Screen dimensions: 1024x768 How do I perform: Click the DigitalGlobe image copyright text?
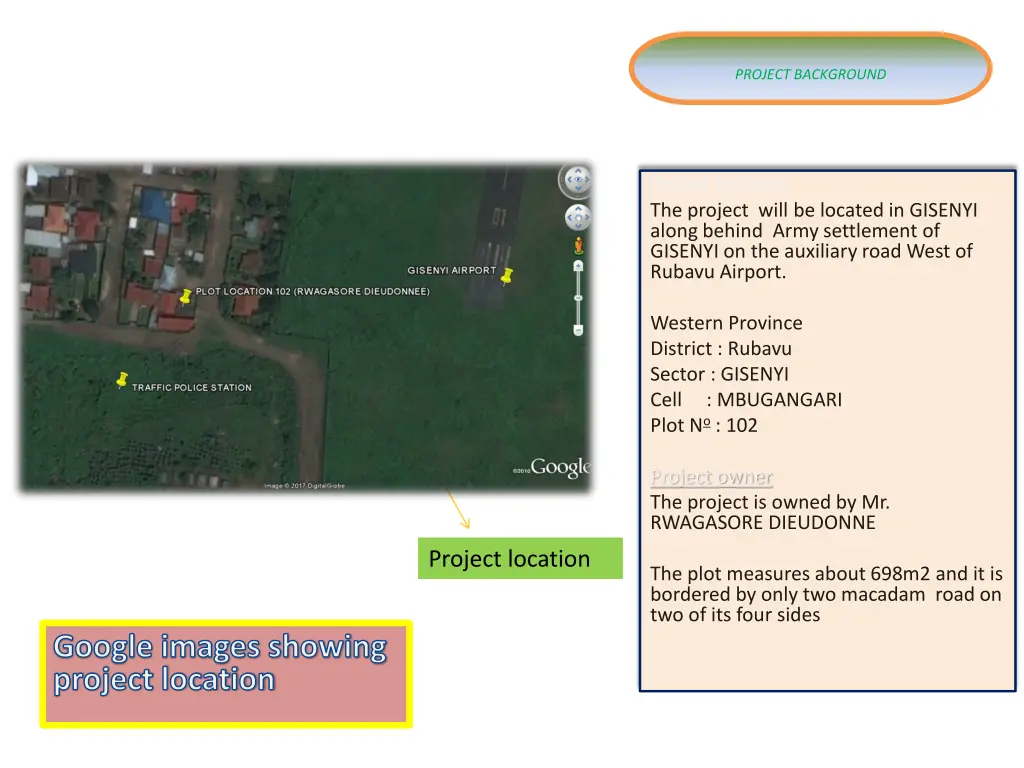point(304,486)
